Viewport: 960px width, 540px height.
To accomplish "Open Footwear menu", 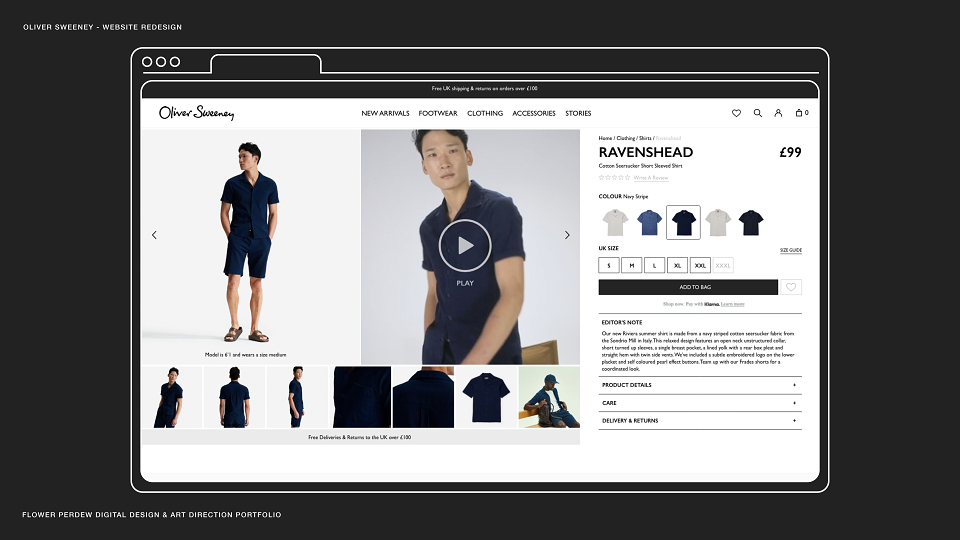I will pos(438,113).
